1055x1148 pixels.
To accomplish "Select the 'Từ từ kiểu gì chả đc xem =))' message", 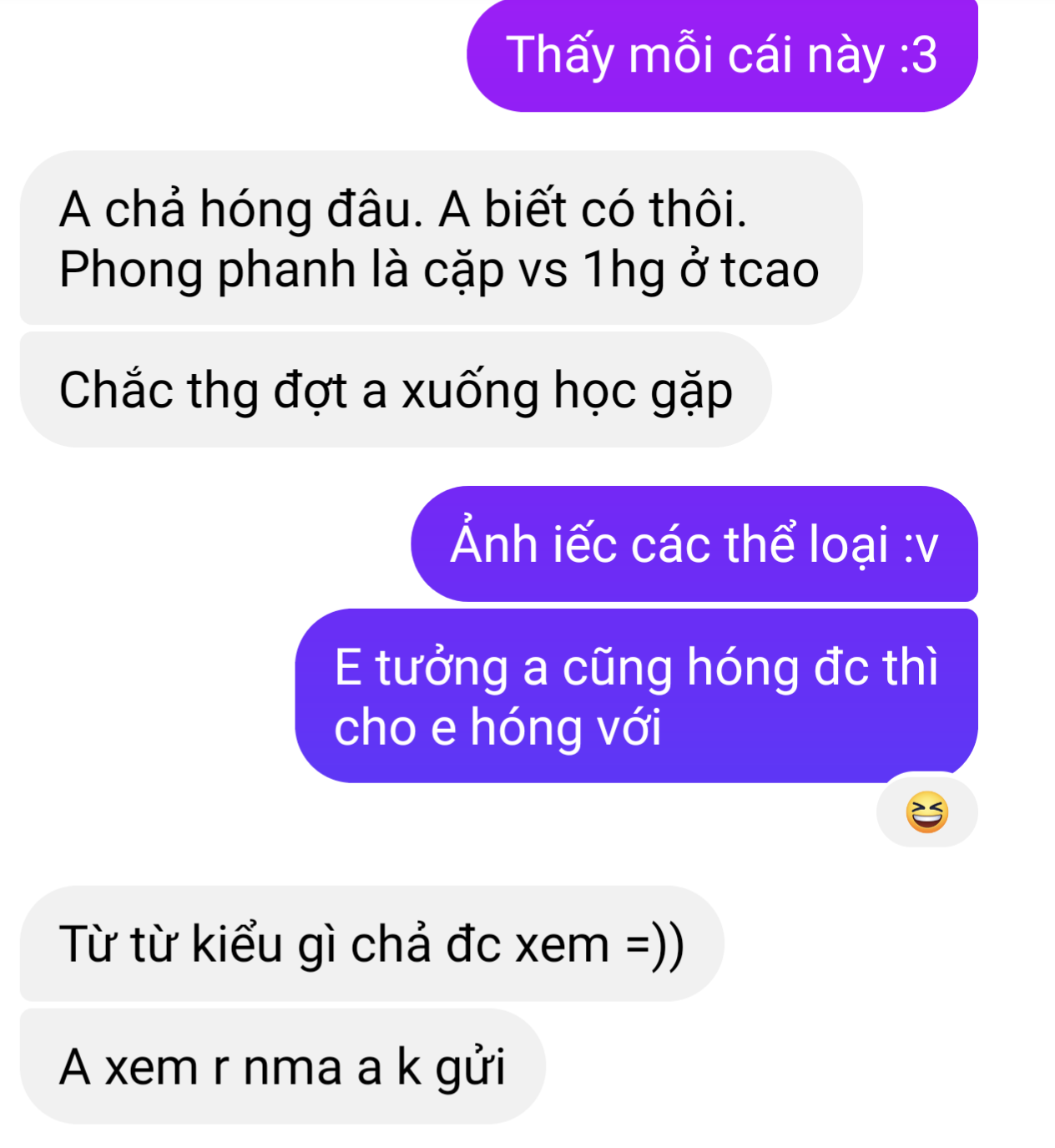I will (x=372, y=944).
